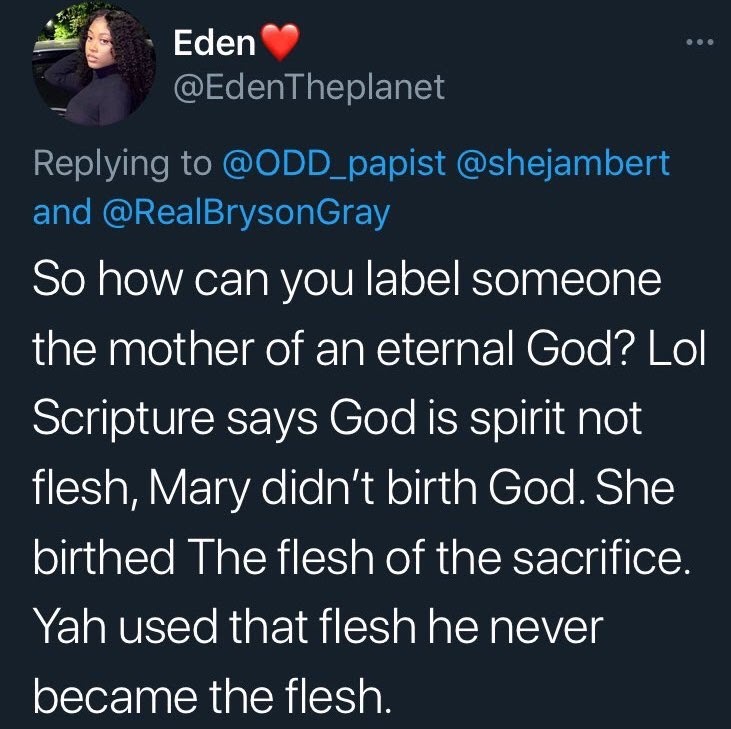Screen dimensions: 731x729
Task: Click the 'Replying to' label
Action: pyautogui.click(x=122, y=164)
